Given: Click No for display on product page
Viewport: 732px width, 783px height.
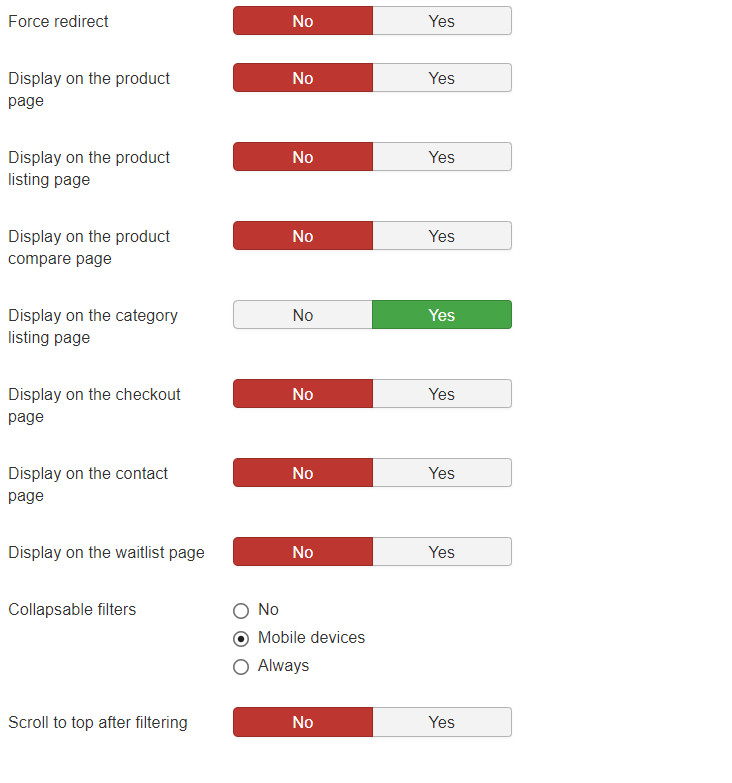Looking at the screenshot, I should coord(303,78).
